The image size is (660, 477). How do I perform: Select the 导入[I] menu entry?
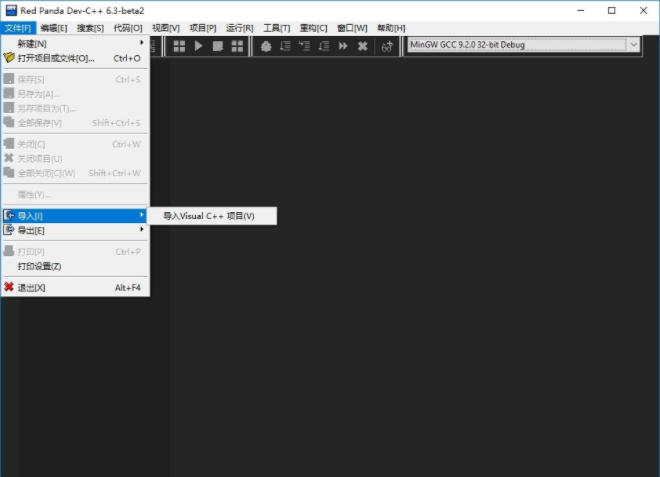click(x=75, y=216)
